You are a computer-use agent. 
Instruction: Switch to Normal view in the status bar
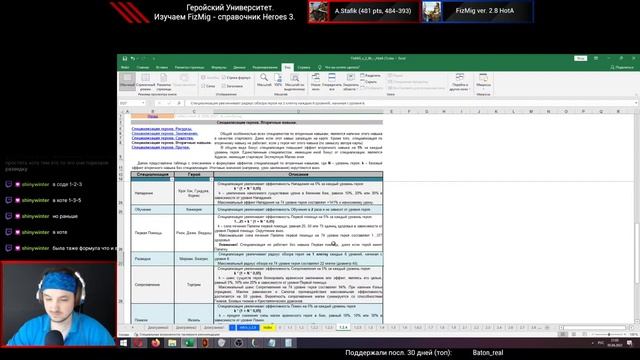pos(562,334)
